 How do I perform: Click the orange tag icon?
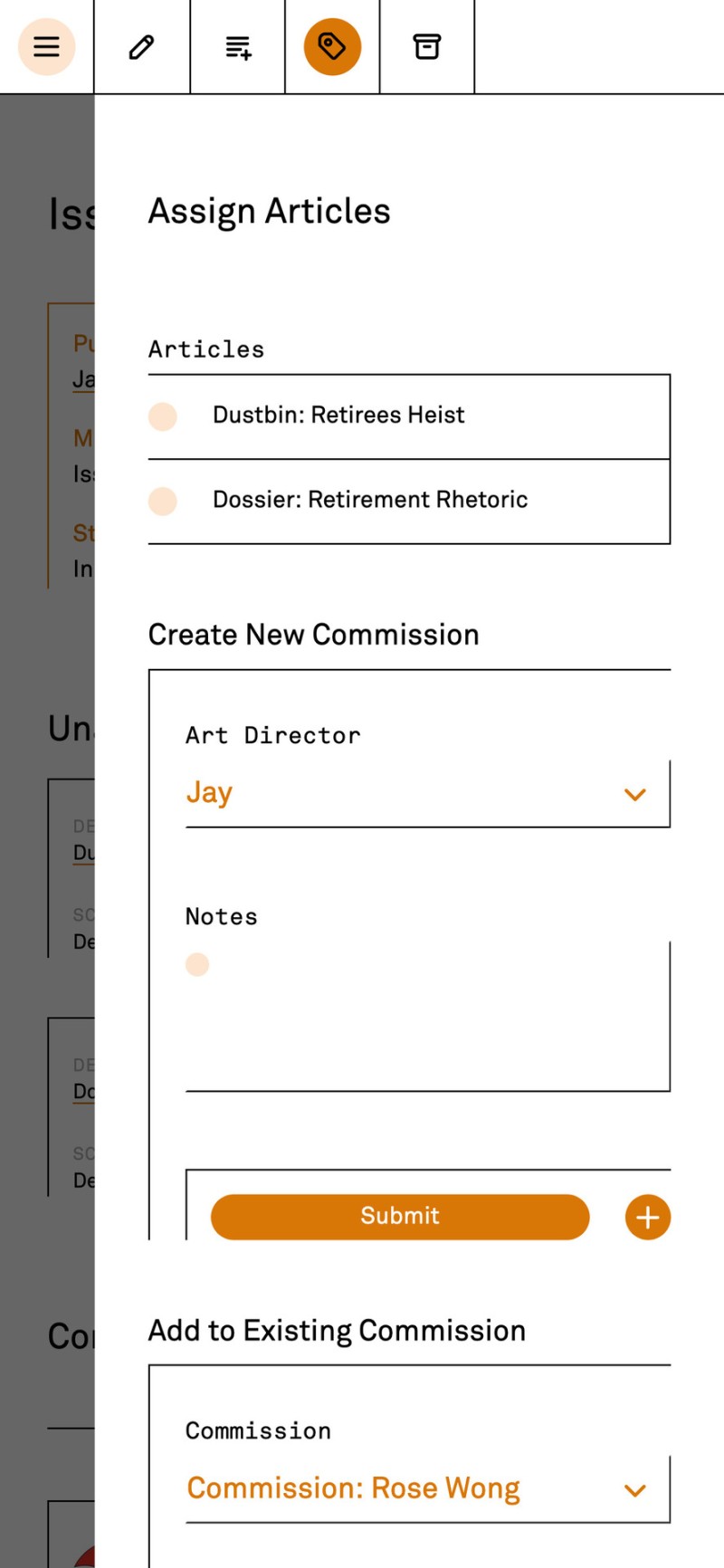point(332,46)
